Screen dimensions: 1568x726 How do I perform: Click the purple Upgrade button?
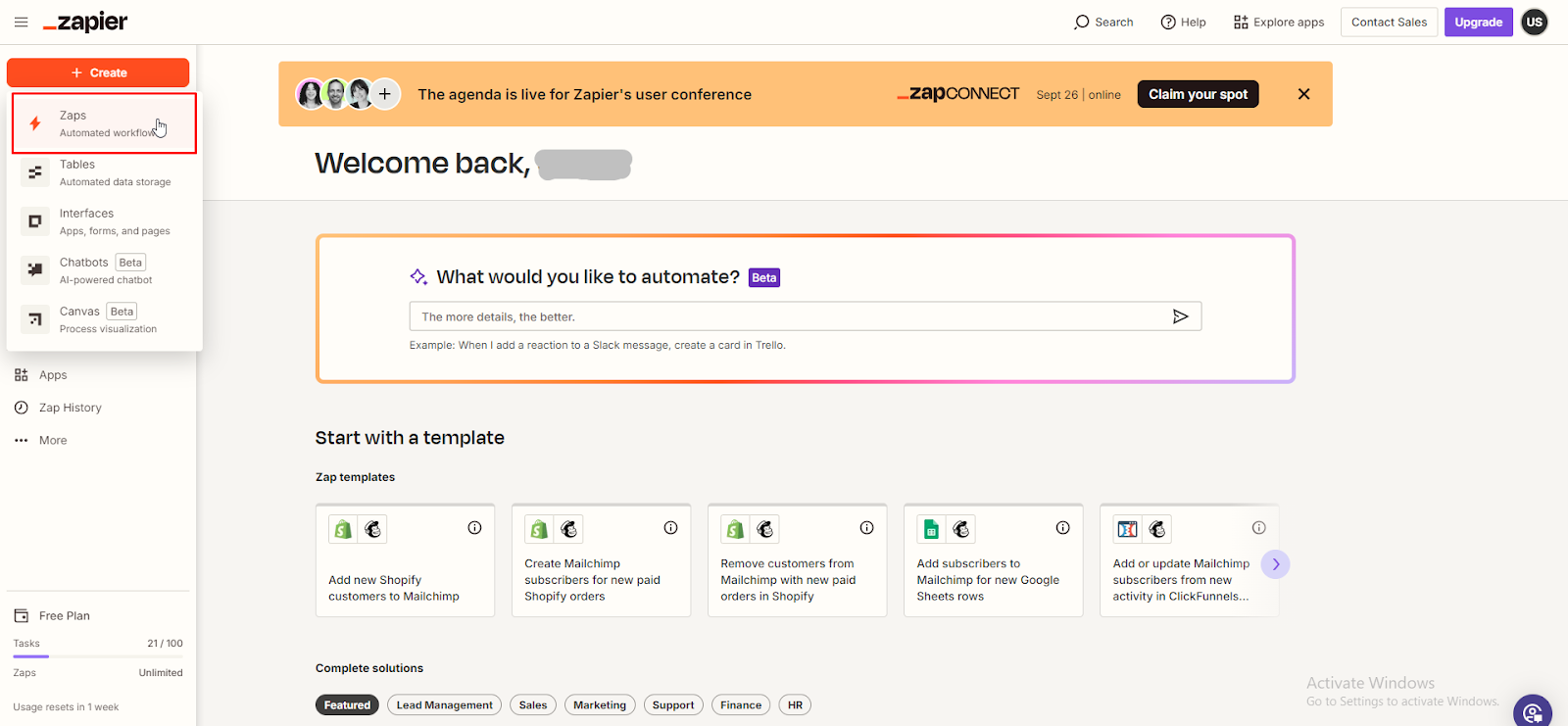tap(1478, 22)
